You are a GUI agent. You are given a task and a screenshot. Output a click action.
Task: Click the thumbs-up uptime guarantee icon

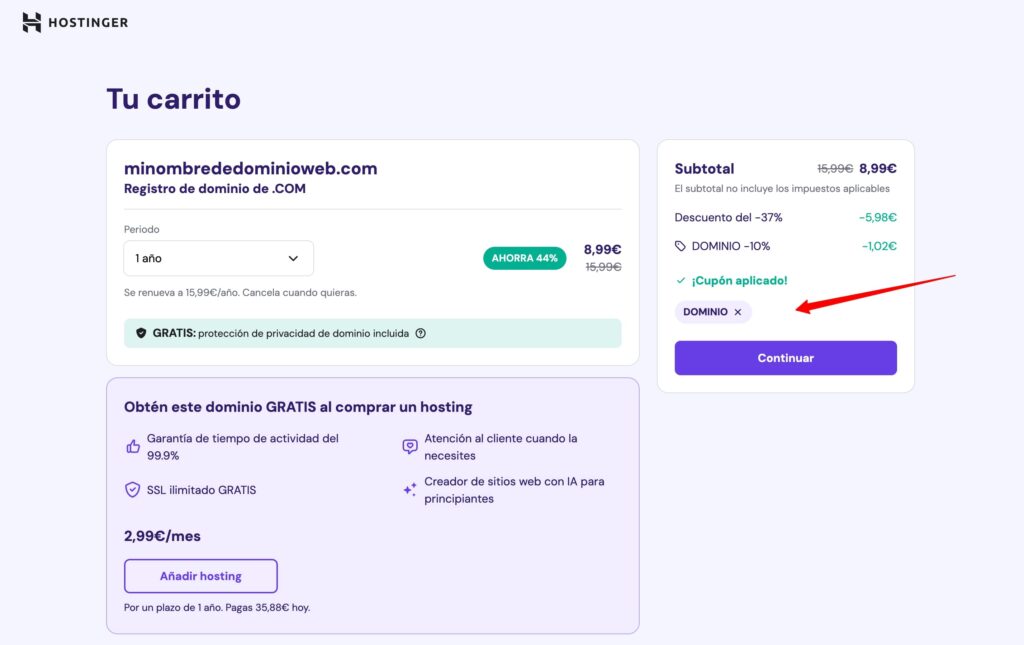133,447
